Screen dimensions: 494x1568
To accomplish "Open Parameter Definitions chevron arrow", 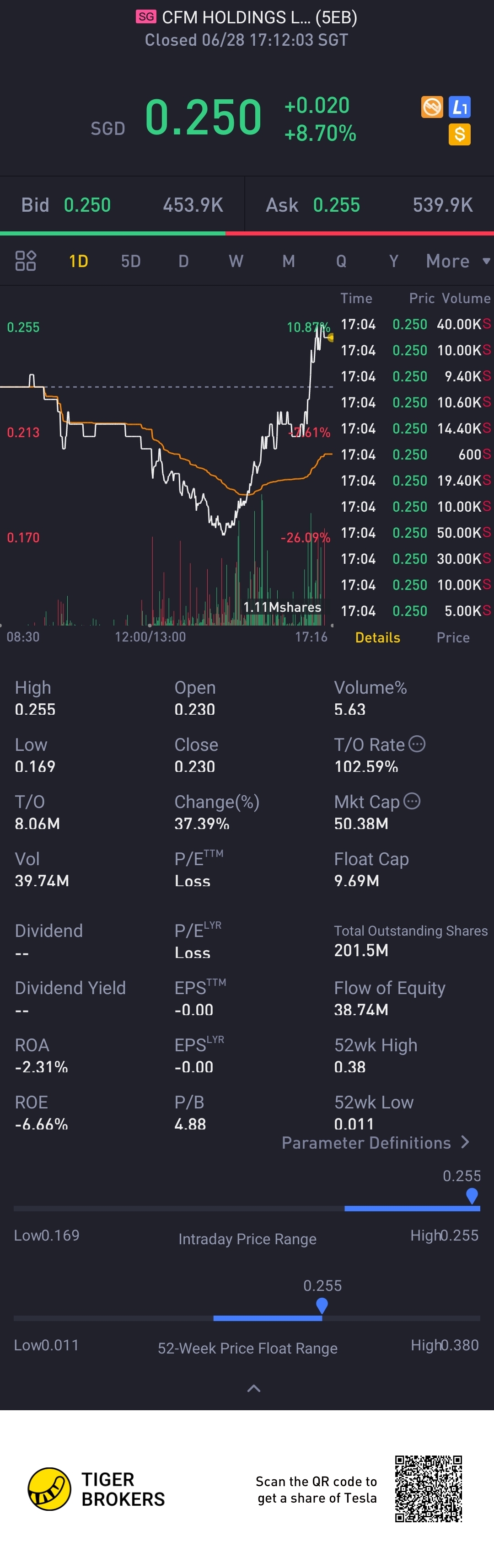I will pyautogui.click(x=465, y=1142).
